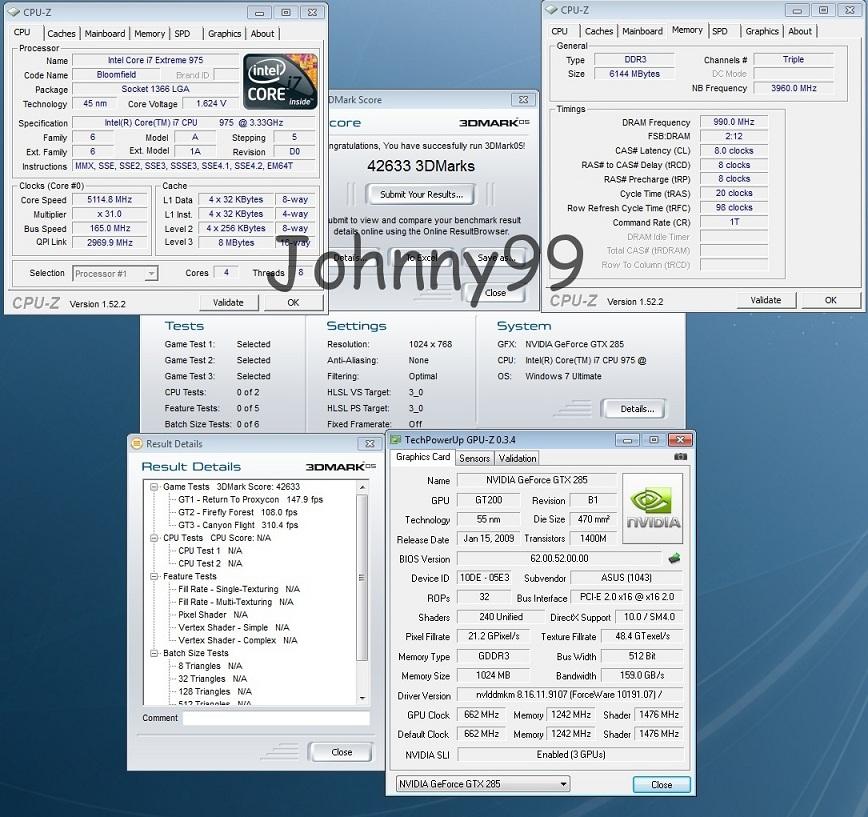The image size is (868, 817).
Task: Select Pixel Shader tree row
Action: click(213, 614)
